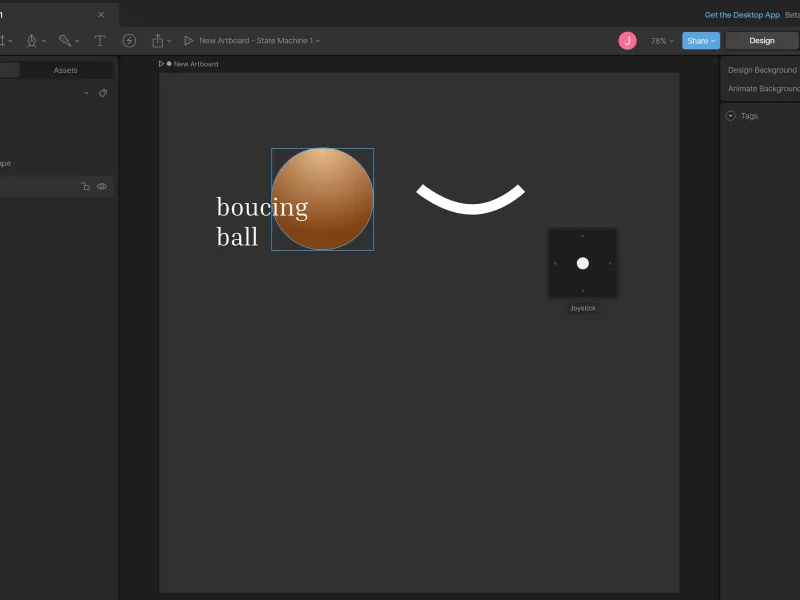Expand the Tags section

(731, 116)
